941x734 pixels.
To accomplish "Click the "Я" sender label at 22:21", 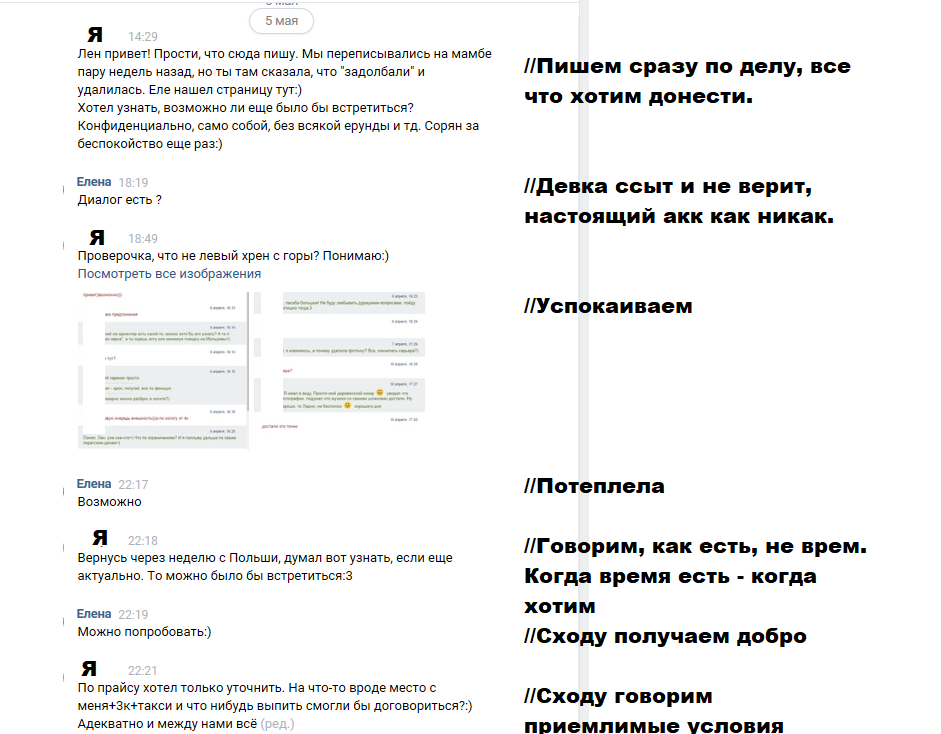I will tap(90, 669).
